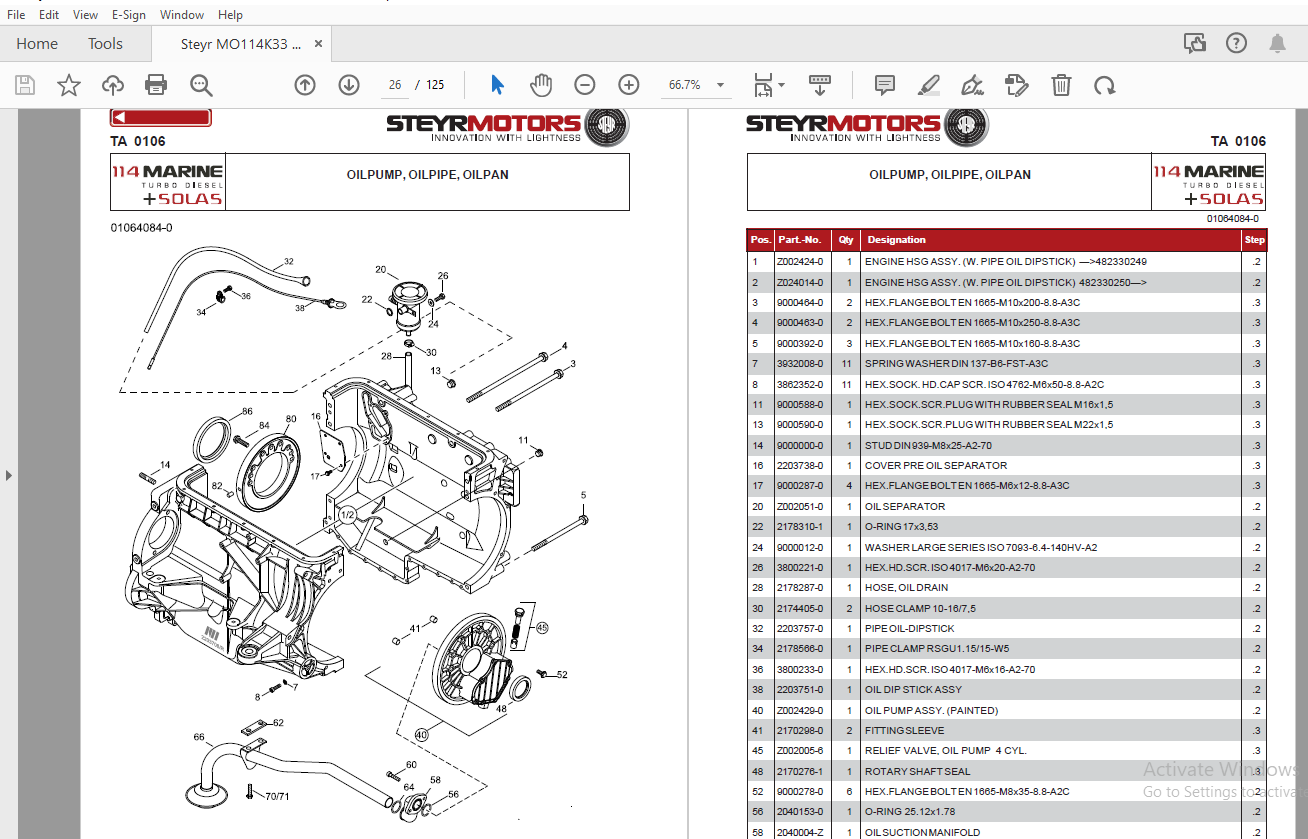Click the Designation column header
Image resolution: width=1308 pixels, height=839 pixels.
(x=897, y=240)
